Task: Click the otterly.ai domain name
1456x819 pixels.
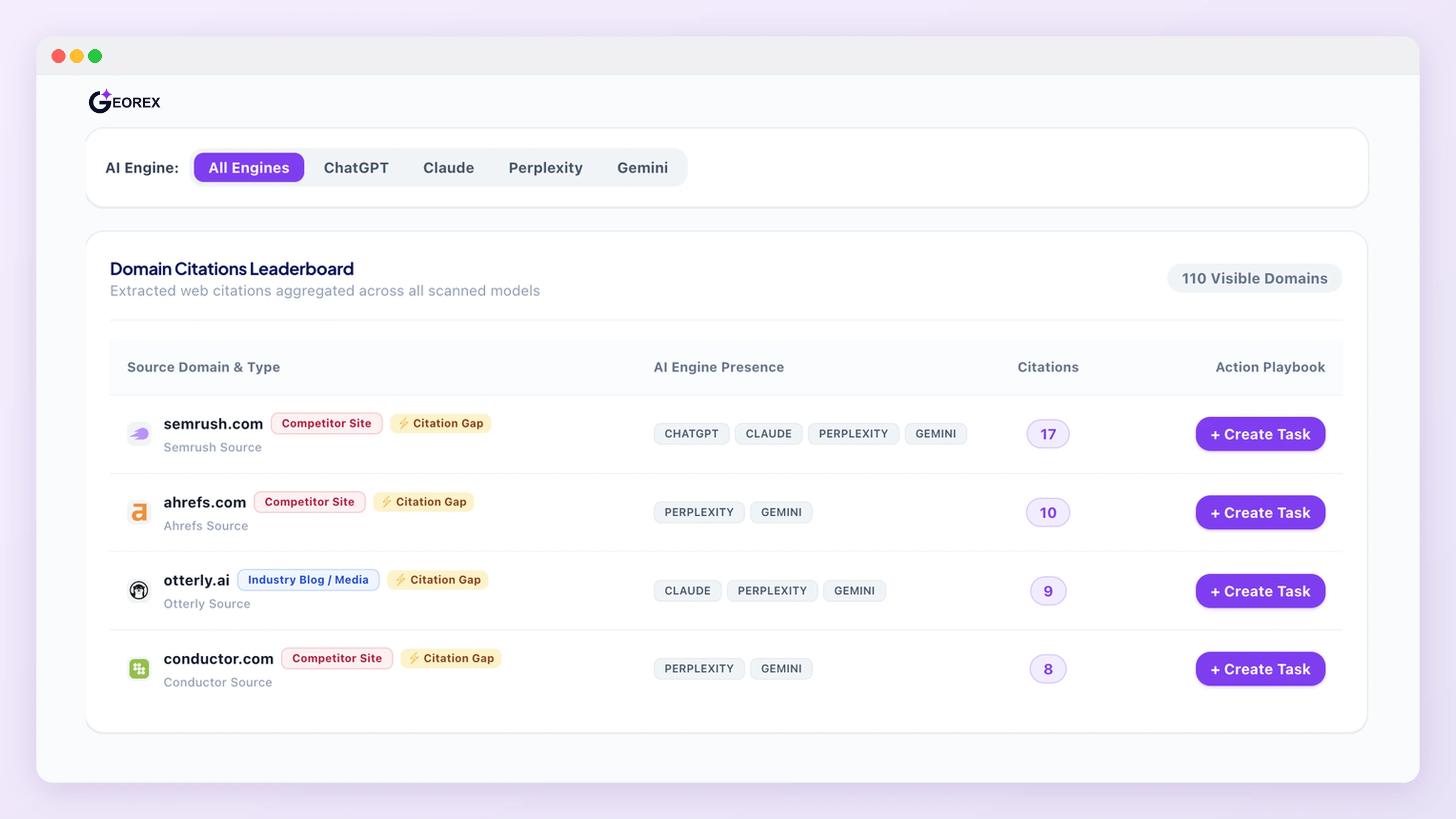Action: tap(197, 580)
